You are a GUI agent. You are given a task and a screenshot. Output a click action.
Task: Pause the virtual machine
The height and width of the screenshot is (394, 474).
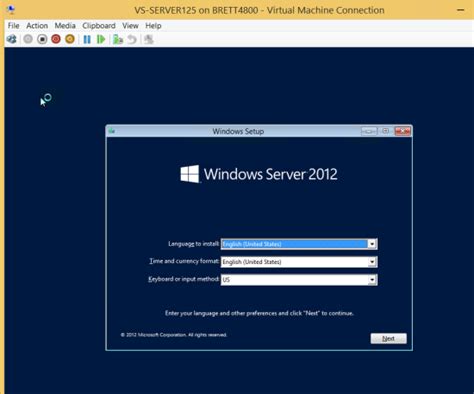pyautogui.click(x=87, y=39)
